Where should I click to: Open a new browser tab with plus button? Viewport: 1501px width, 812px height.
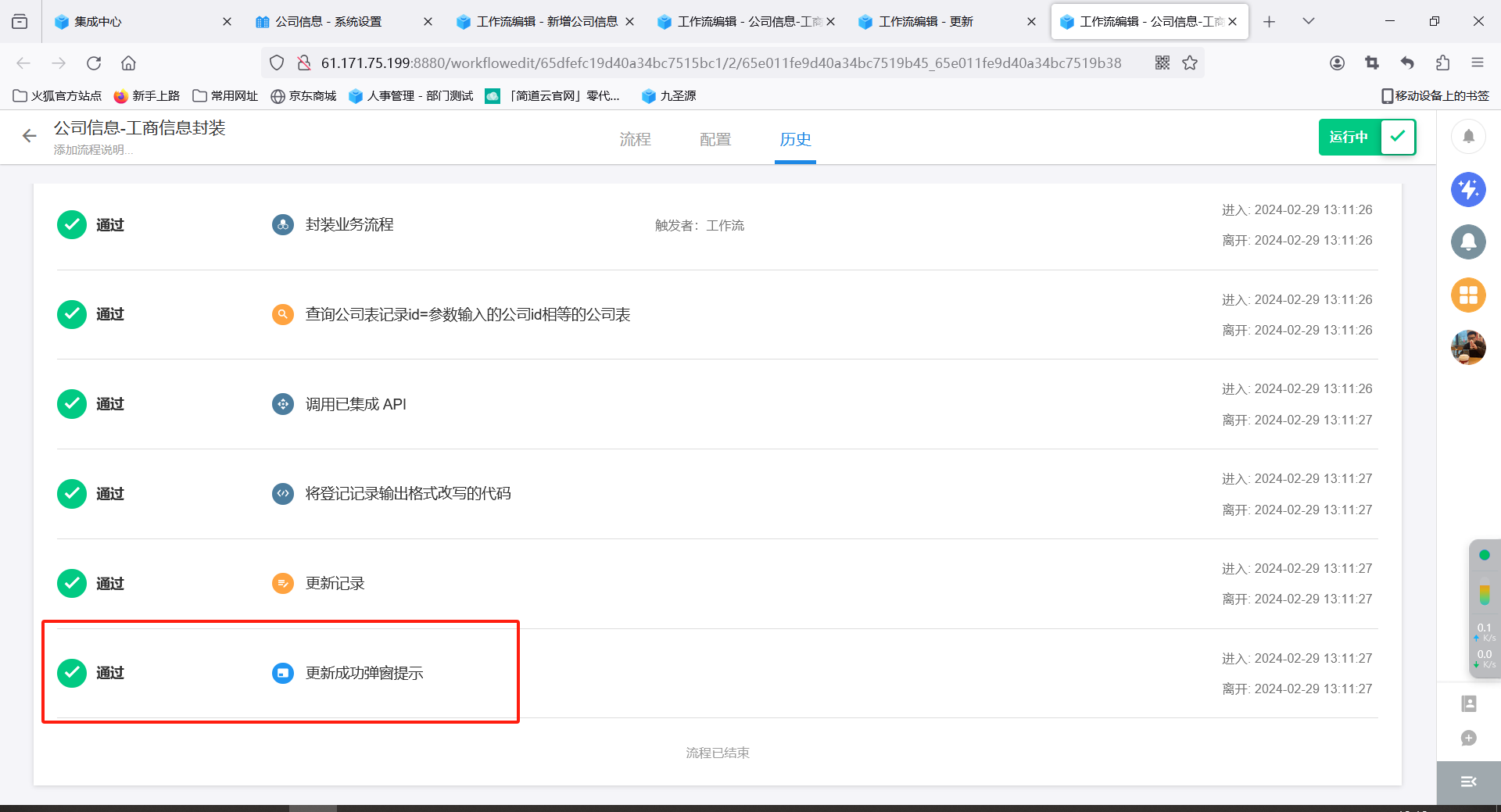click(1269, 22)
